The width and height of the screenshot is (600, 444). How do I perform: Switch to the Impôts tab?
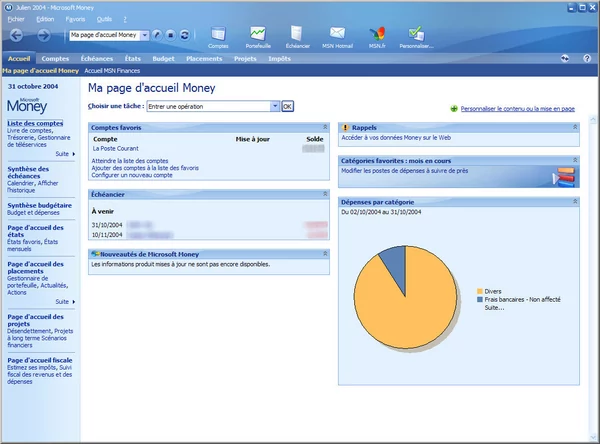279,59
